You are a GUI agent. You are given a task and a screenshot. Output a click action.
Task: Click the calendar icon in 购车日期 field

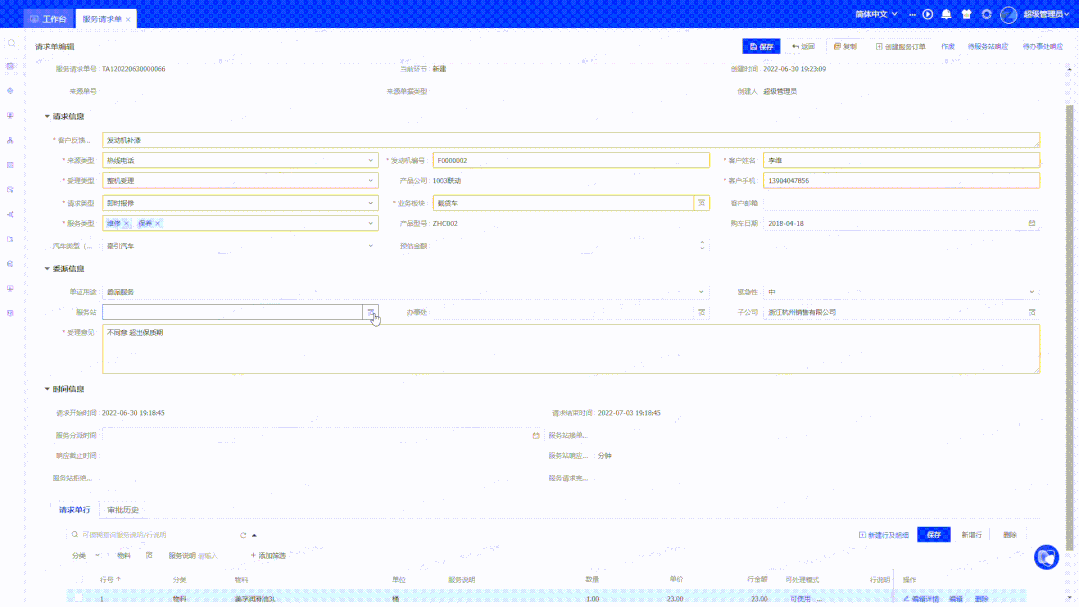(x=1032, y=223)
